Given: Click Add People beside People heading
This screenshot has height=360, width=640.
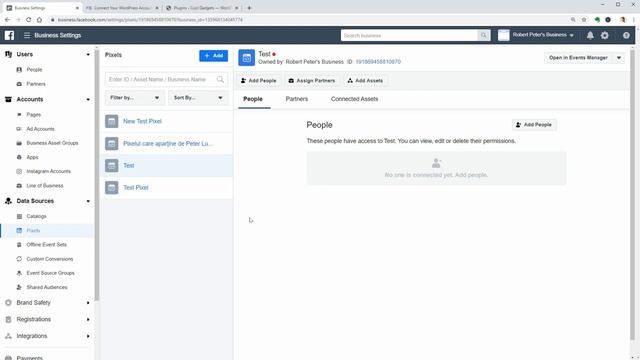Looking at the screenshot, I should (534, 125).
